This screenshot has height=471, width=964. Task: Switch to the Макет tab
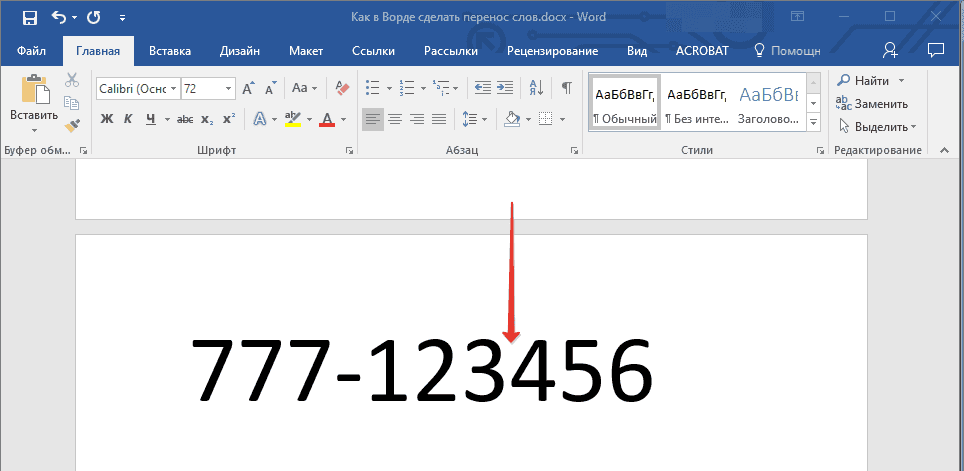(x=306, y=51)
